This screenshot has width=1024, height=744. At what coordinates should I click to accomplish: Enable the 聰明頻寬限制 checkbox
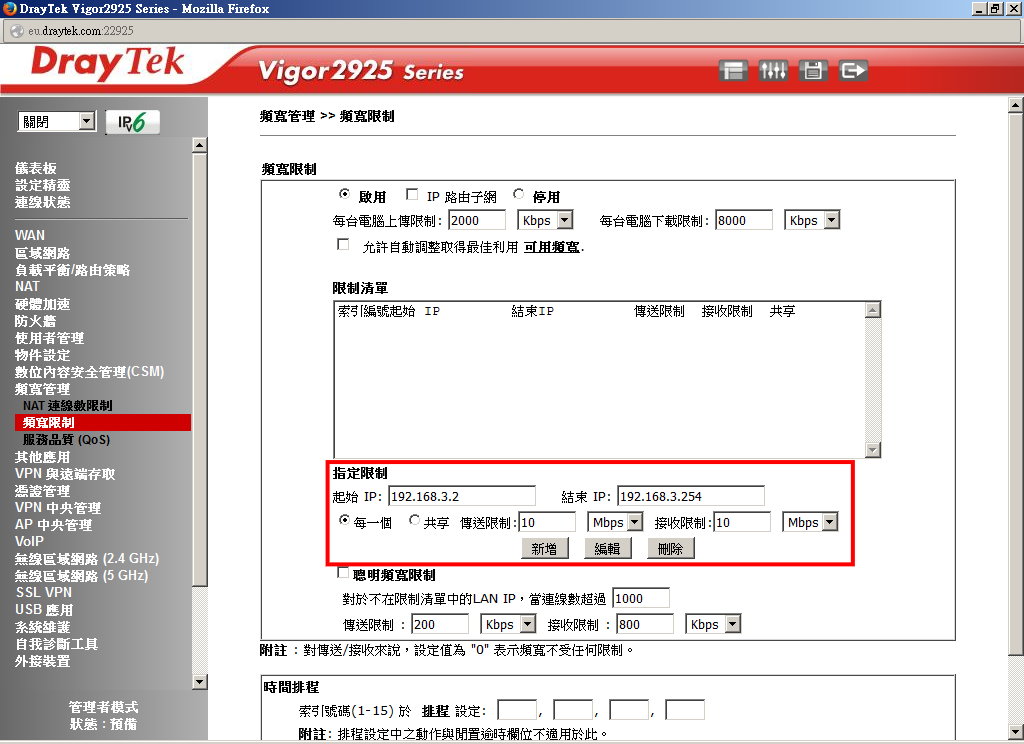pyautogui.click(x=343, y=574)
